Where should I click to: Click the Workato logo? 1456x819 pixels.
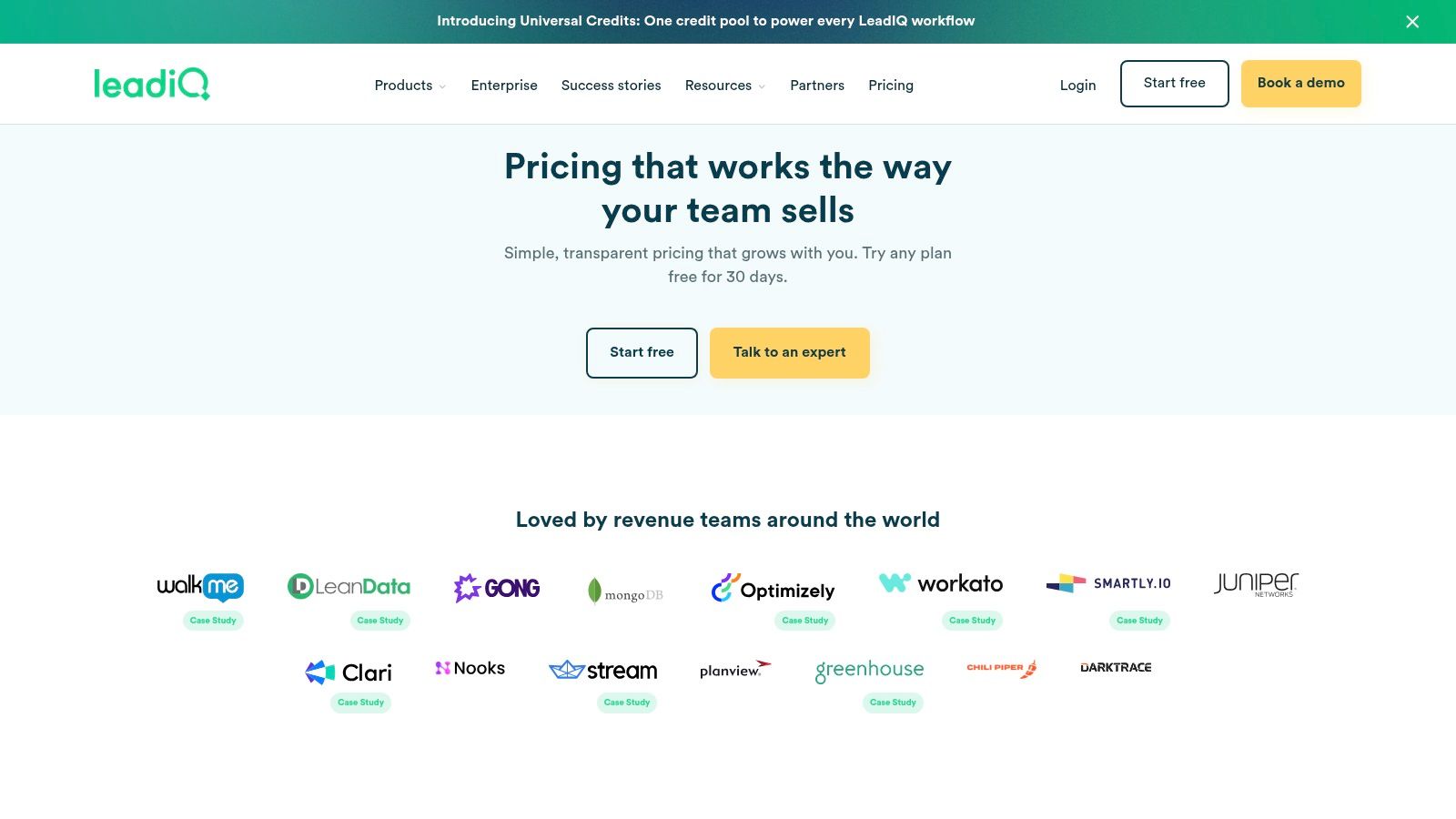941,583
